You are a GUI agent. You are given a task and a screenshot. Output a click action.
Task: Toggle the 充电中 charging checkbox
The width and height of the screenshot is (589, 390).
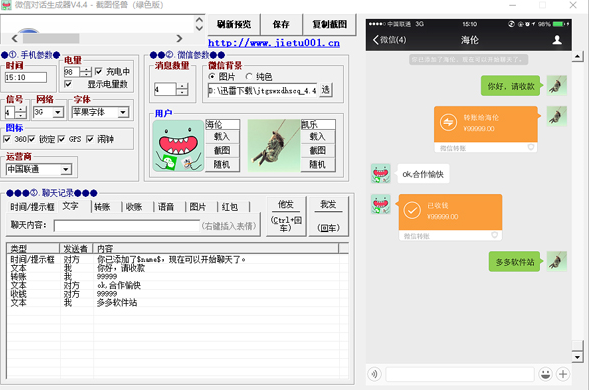pos(98,71)
